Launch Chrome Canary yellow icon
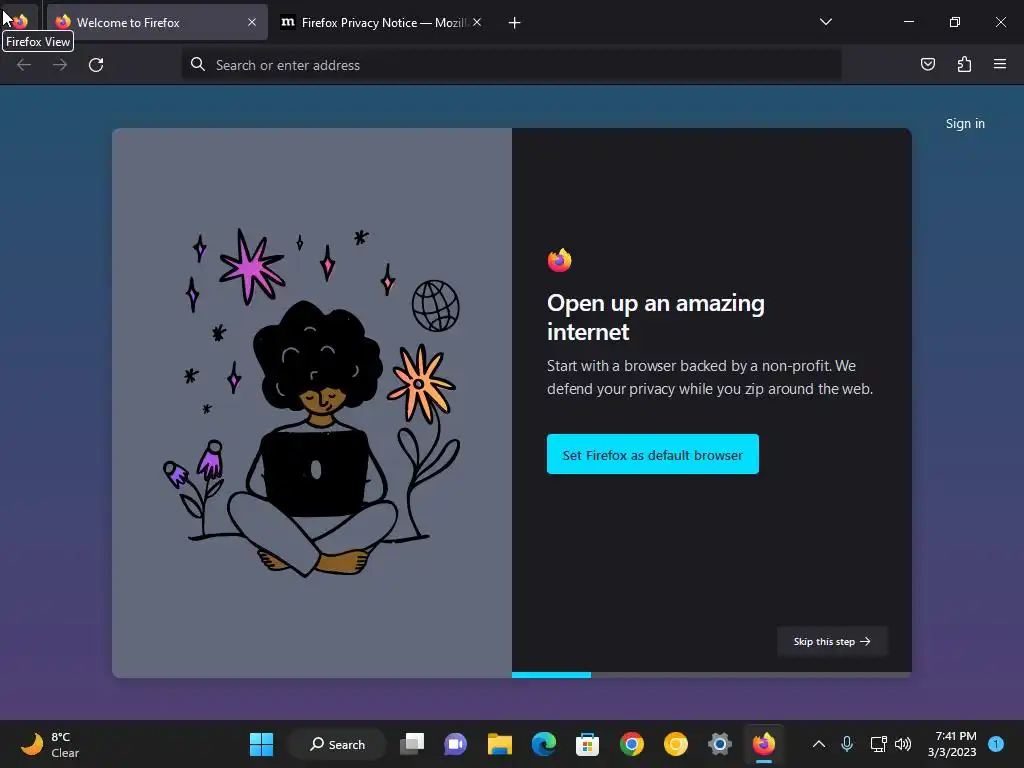Image resolution: width=1024 pixels, height=768 pixels. [675, 744]
